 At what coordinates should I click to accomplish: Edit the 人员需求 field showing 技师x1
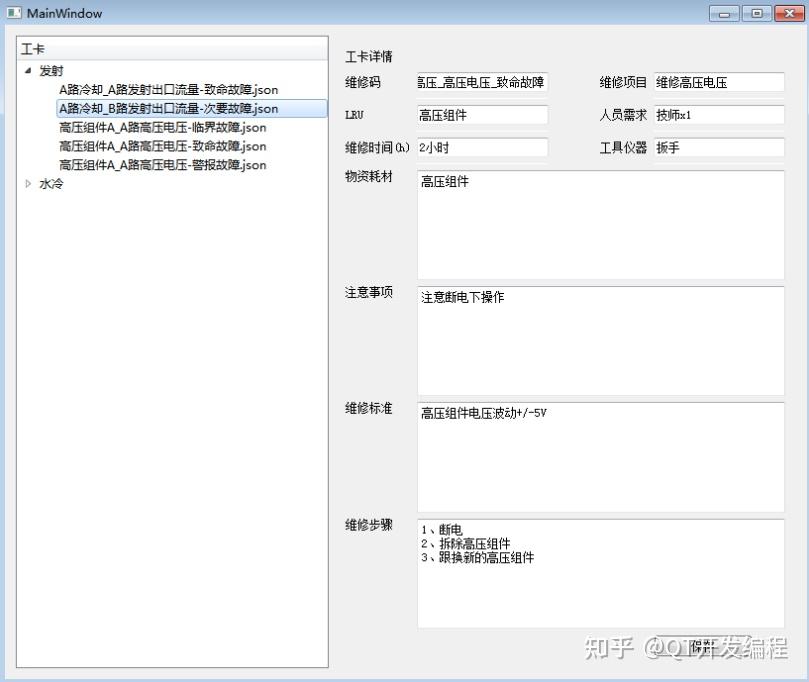tap(720, 115)
